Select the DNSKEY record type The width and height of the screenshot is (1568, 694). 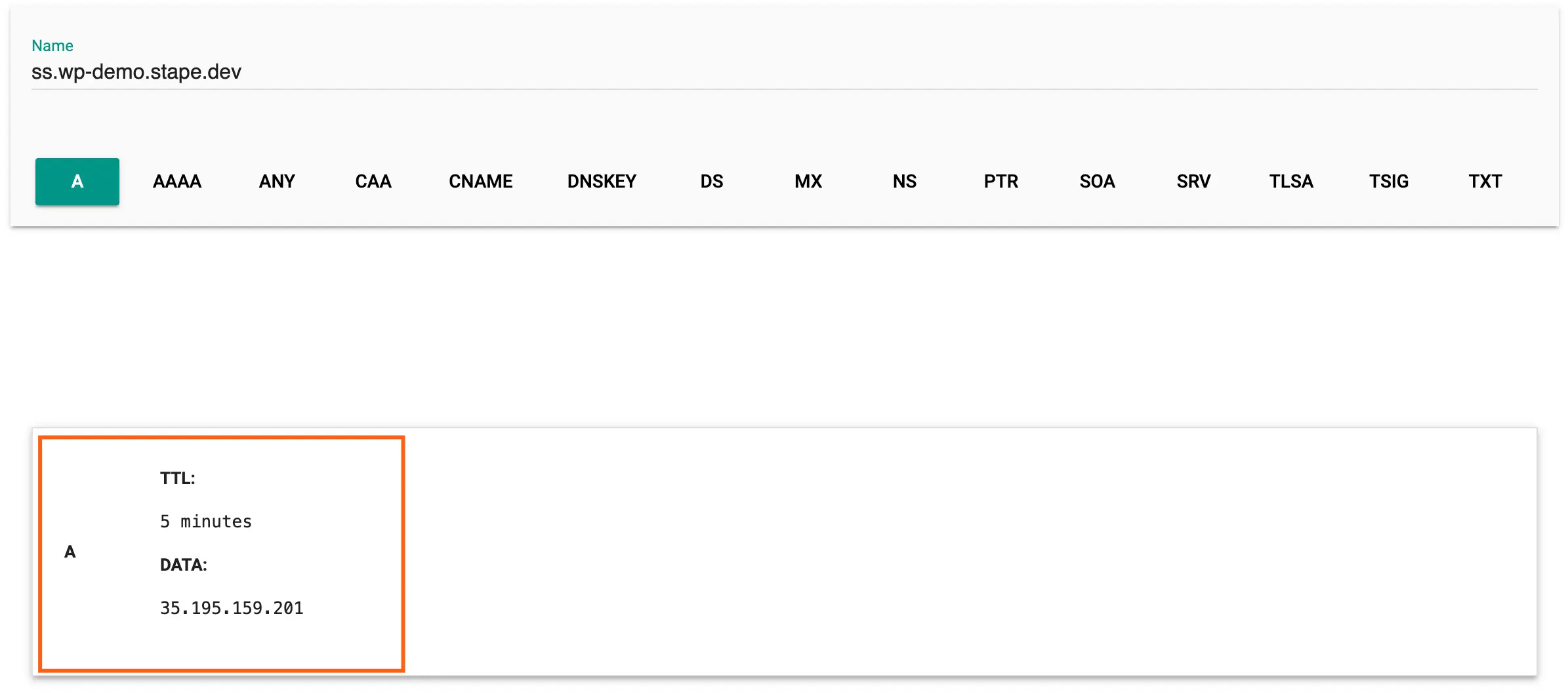coord(602,182)
